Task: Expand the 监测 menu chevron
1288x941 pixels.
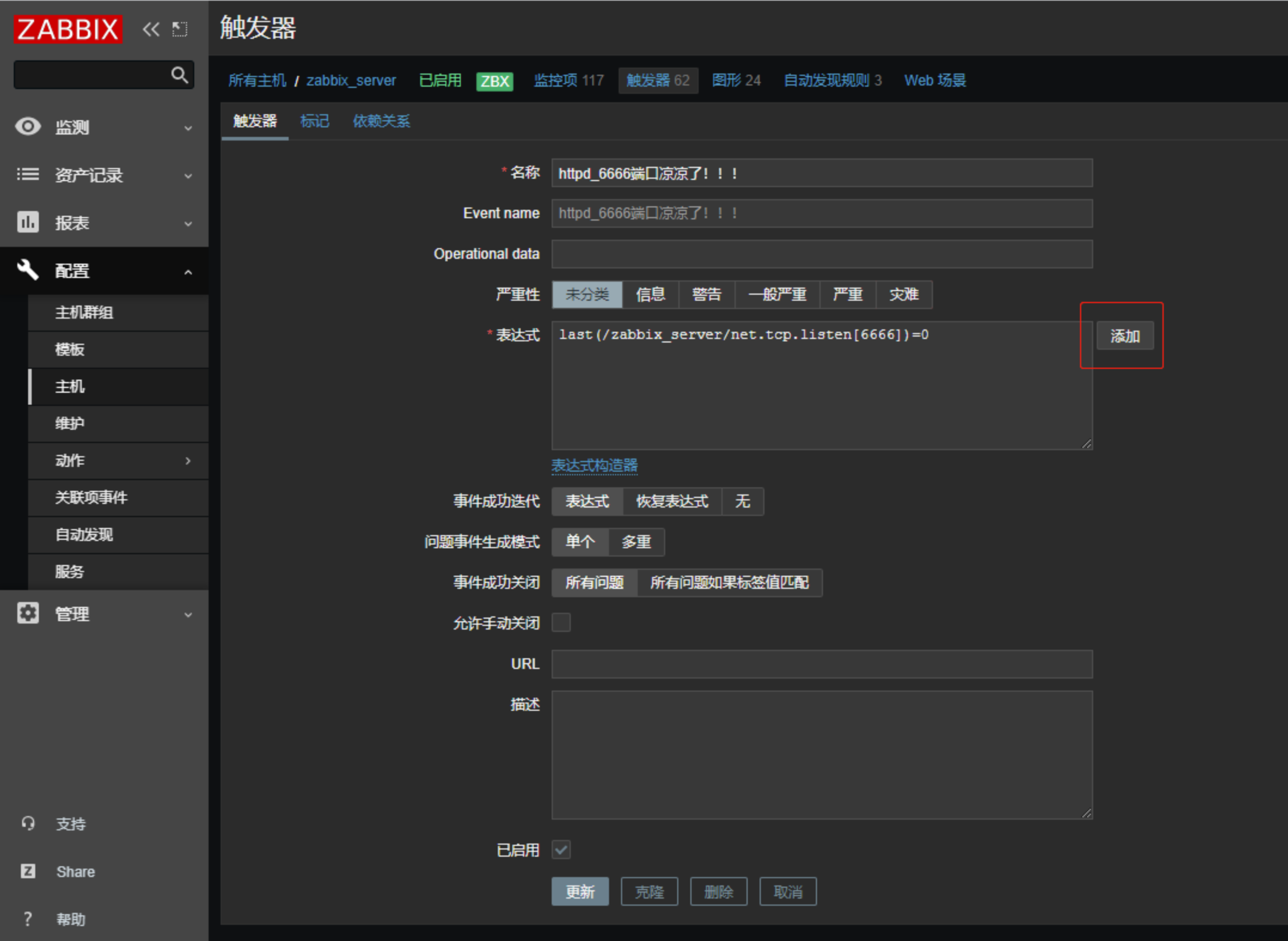Action: pos(188,128)
